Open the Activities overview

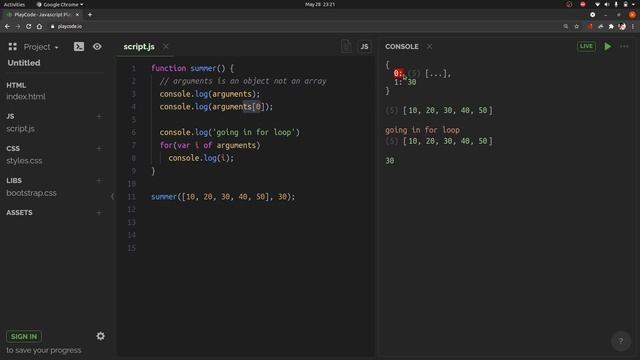(x=14, y=4)
